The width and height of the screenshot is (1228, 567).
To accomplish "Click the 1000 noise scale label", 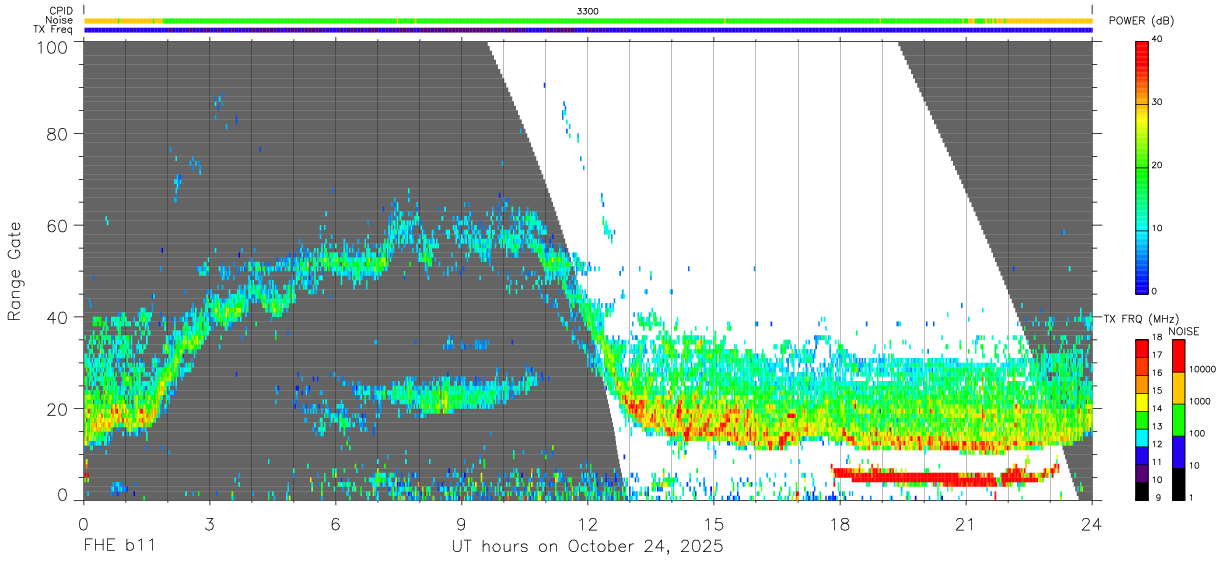I will click(1199, 401).
